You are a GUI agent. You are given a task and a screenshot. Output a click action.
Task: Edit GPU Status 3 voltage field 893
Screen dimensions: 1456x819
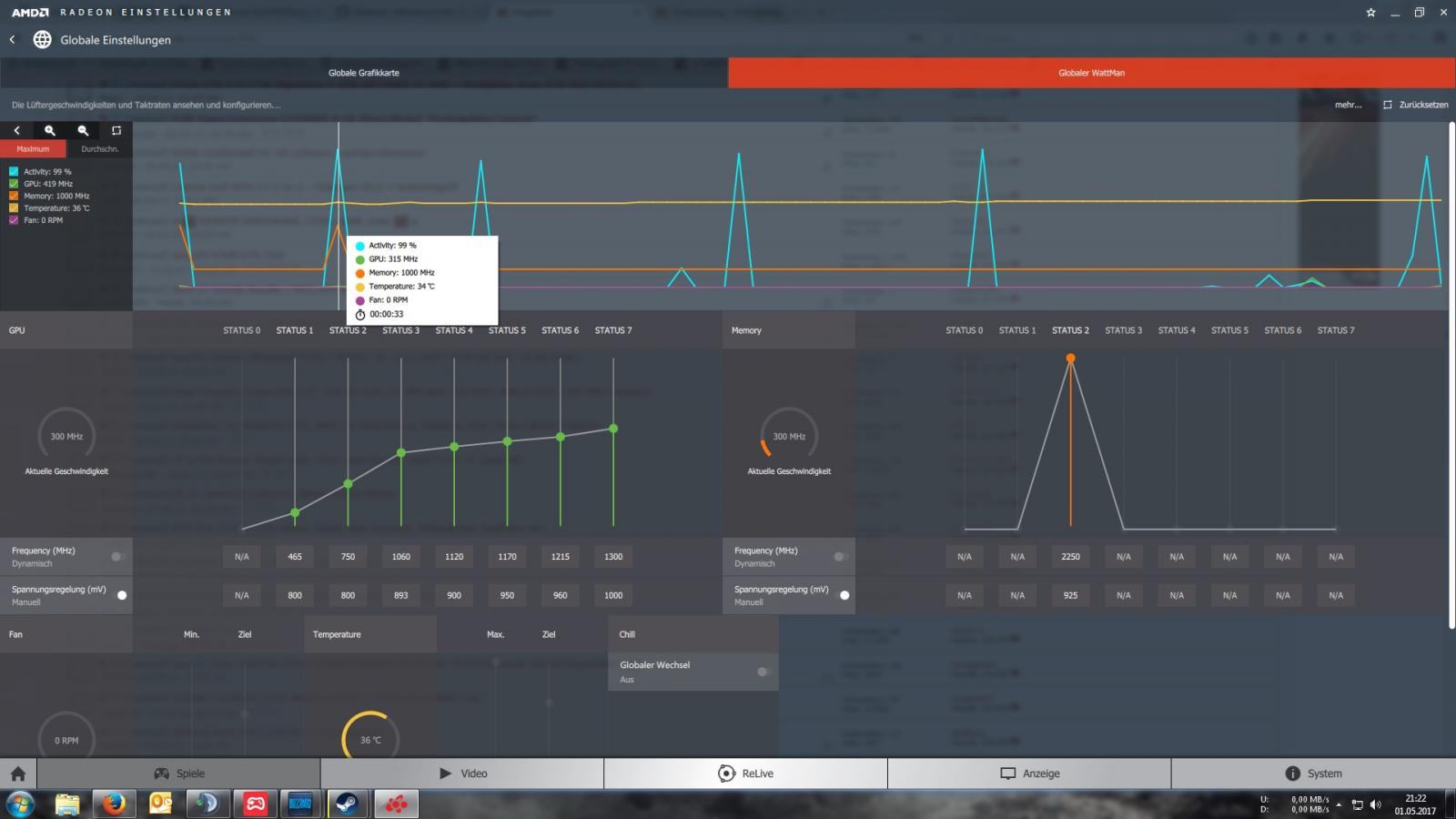tap(401, 595)
